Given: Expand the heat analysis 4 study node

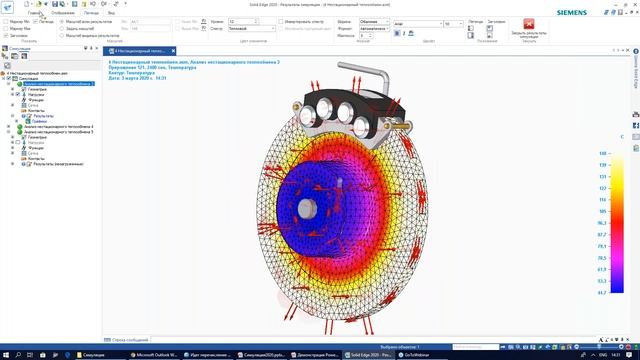Looking at the screenshot, I should pos(9,127).
